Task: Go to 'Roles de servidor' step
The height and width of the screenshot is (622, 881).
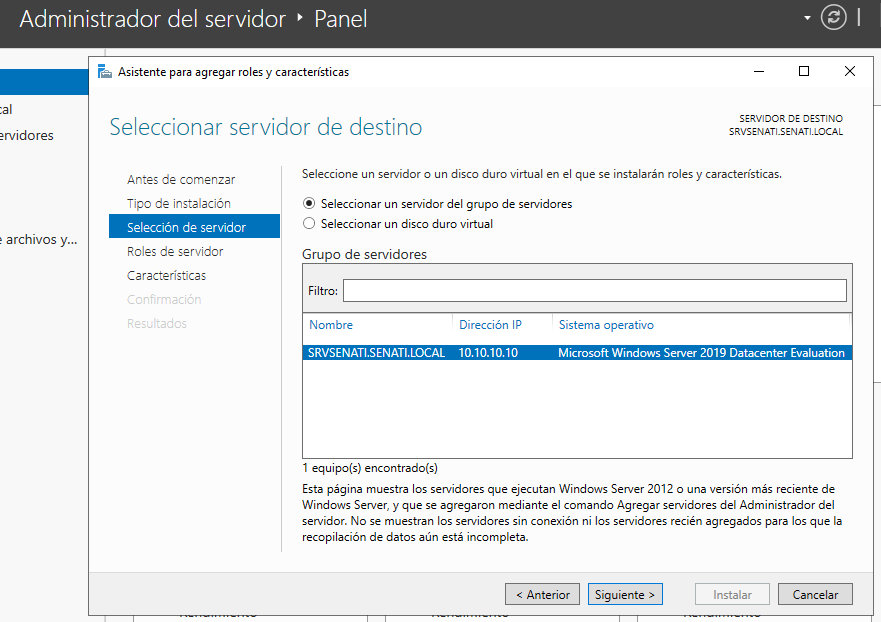Action: point(175,251)
